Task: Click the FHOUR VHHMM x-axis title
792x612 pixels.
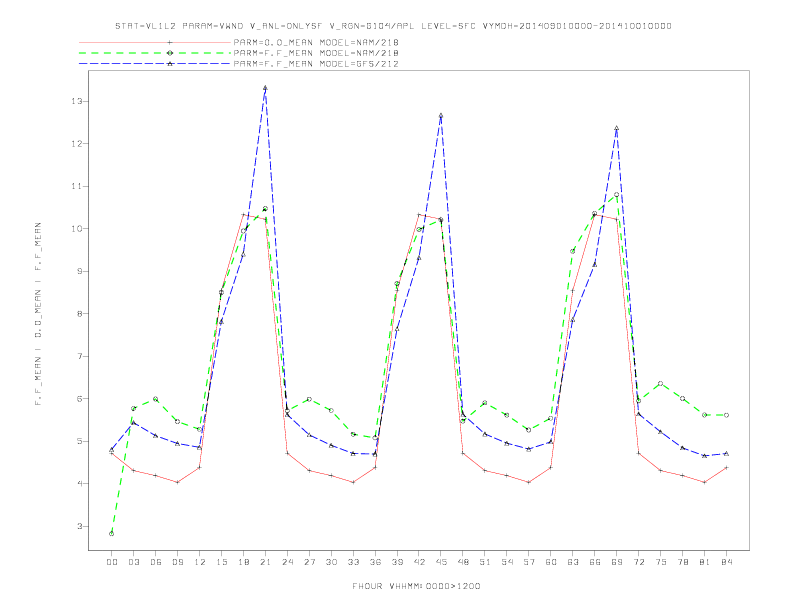Action: pyautogui.click(x=416, y=586)
